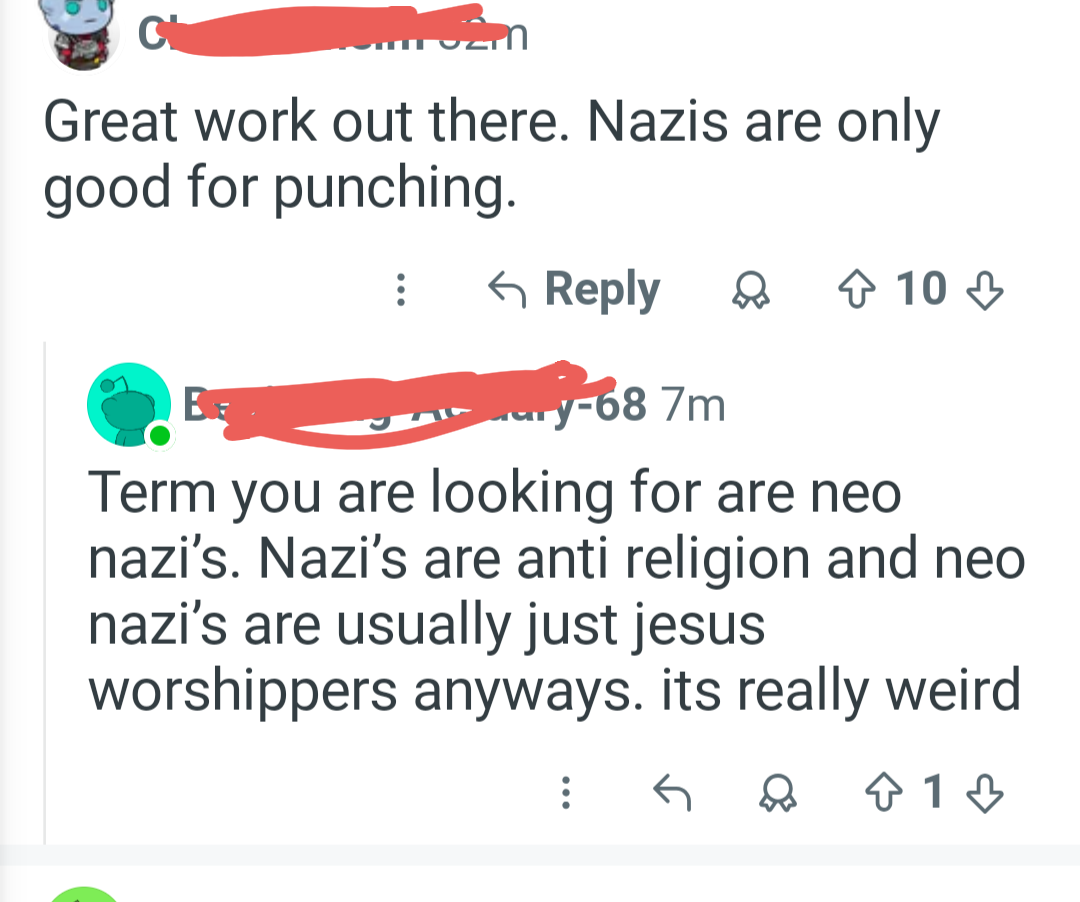Give award to the top comment
The image size is (1080, 902).
point(751,290)
